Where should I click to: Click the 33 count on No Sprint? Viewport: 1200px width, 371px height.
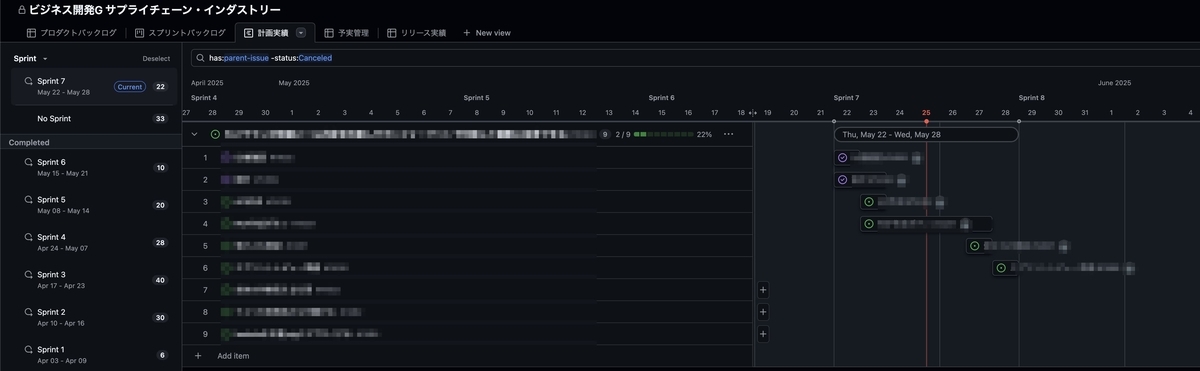[160, 119]
